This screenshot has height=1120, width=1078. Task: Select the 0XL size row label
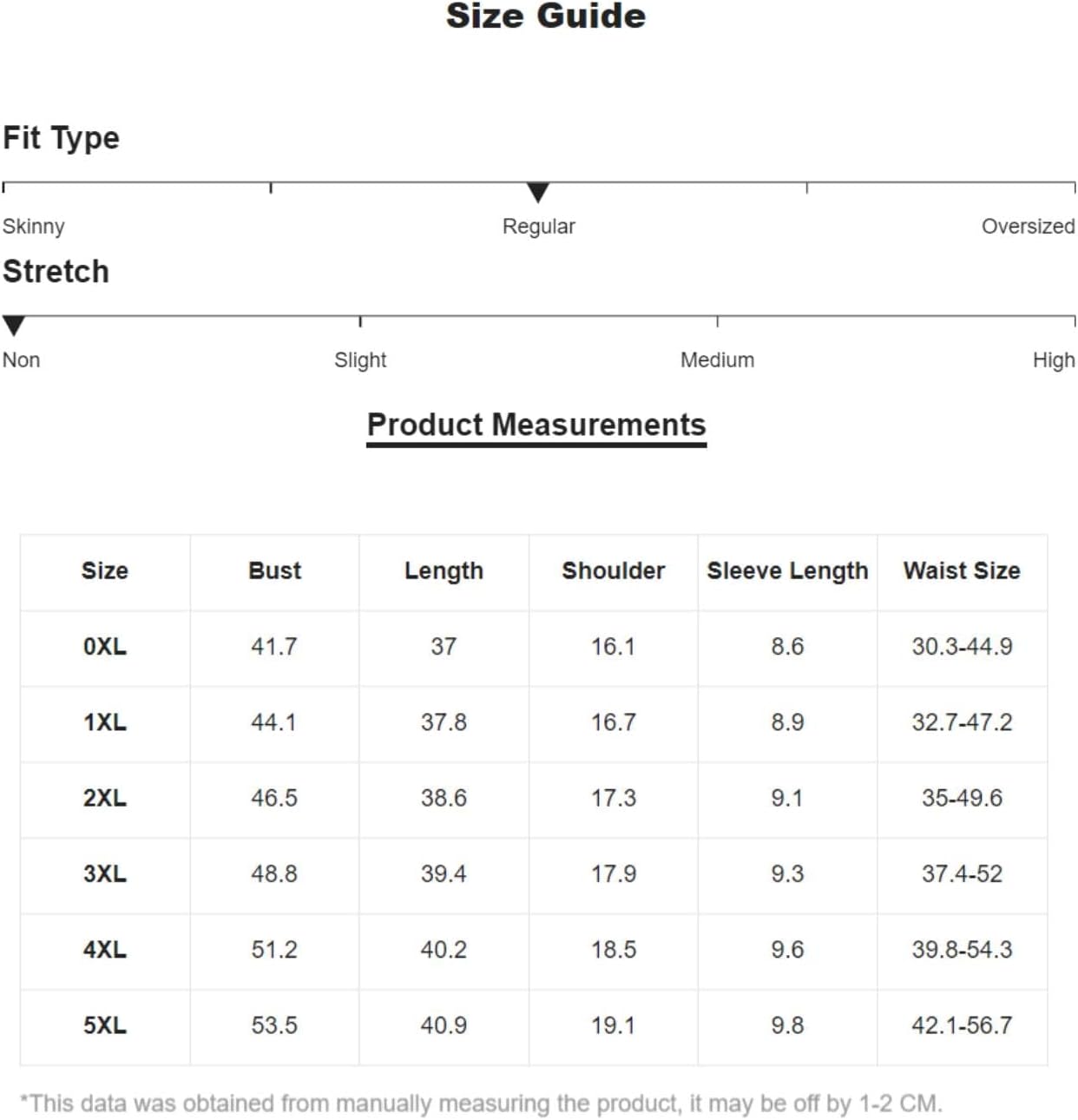pos(105,647)
